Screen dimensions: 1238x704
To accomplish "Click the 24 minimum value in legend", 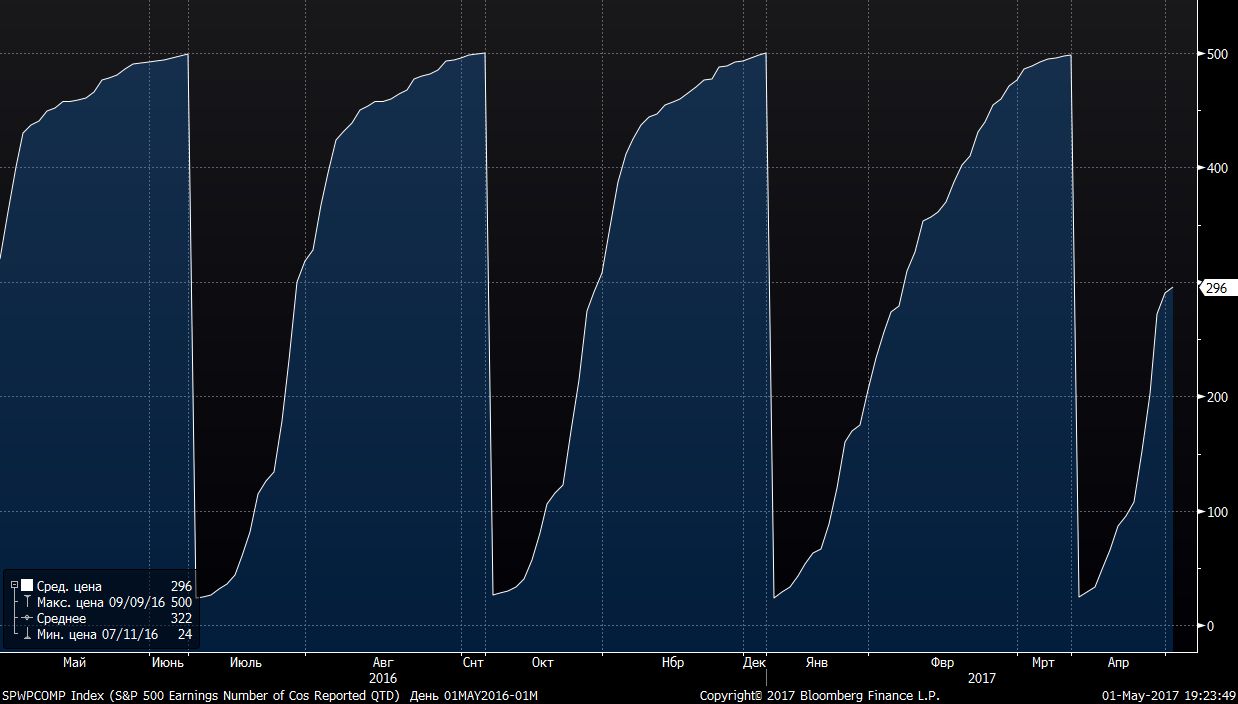I will (185, 634).
